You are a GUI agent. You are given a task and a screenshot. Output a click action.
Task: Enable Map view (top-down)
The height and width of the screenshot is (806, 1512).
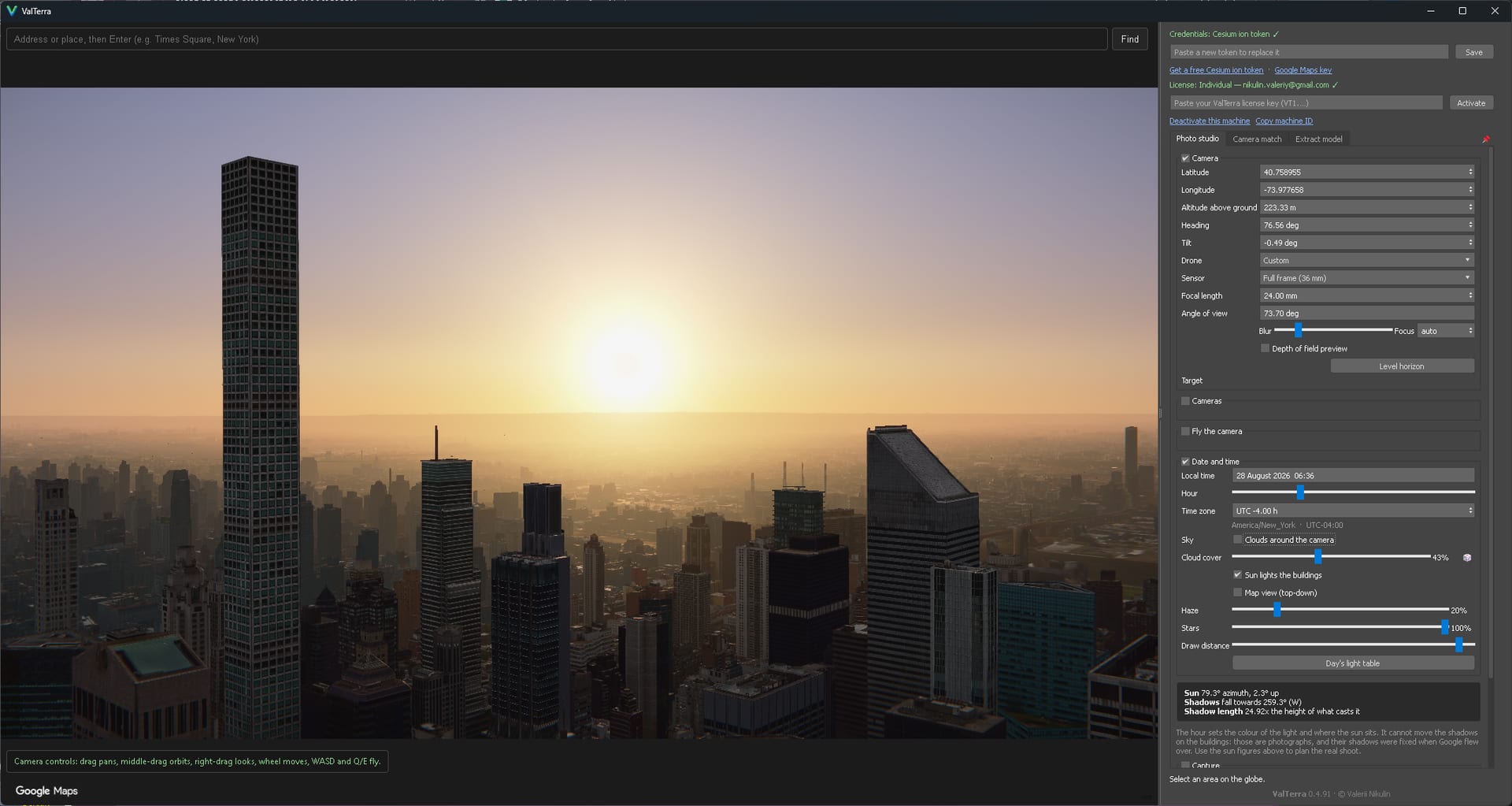1238,592
